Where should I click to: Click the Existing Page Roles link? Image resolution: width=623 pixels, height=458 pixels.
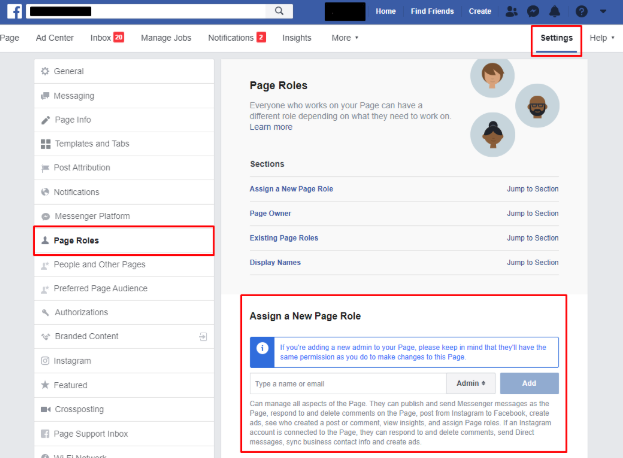click(x=284, y=238)
